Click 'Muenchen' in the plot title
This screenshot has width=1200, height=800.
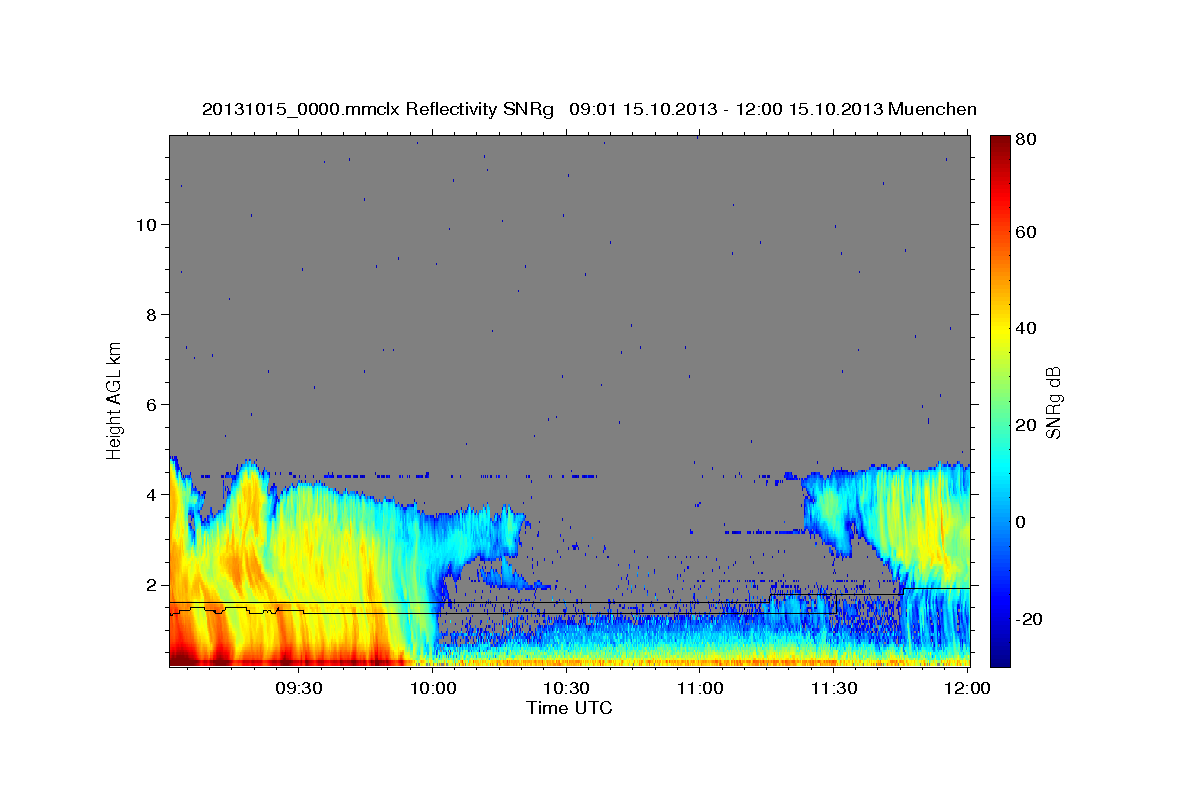[932, 109]
